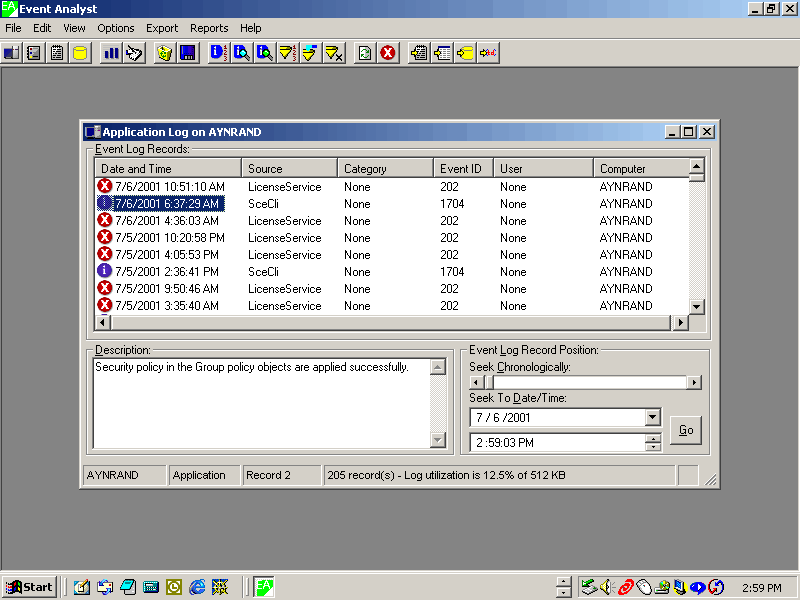This screenshot has width=800, height=600.
Task: Click Seek Chronologically left arrow
Action: [476, 382]
